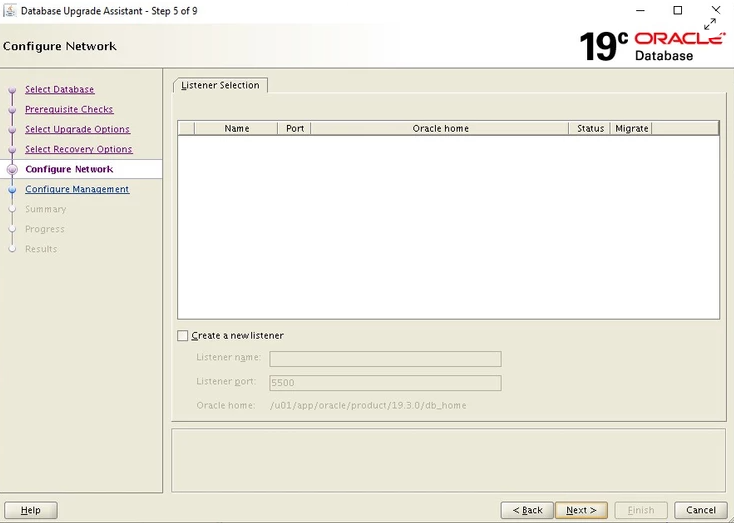Click the Name column header
734x526 pixels.
(x=236, y=128)
